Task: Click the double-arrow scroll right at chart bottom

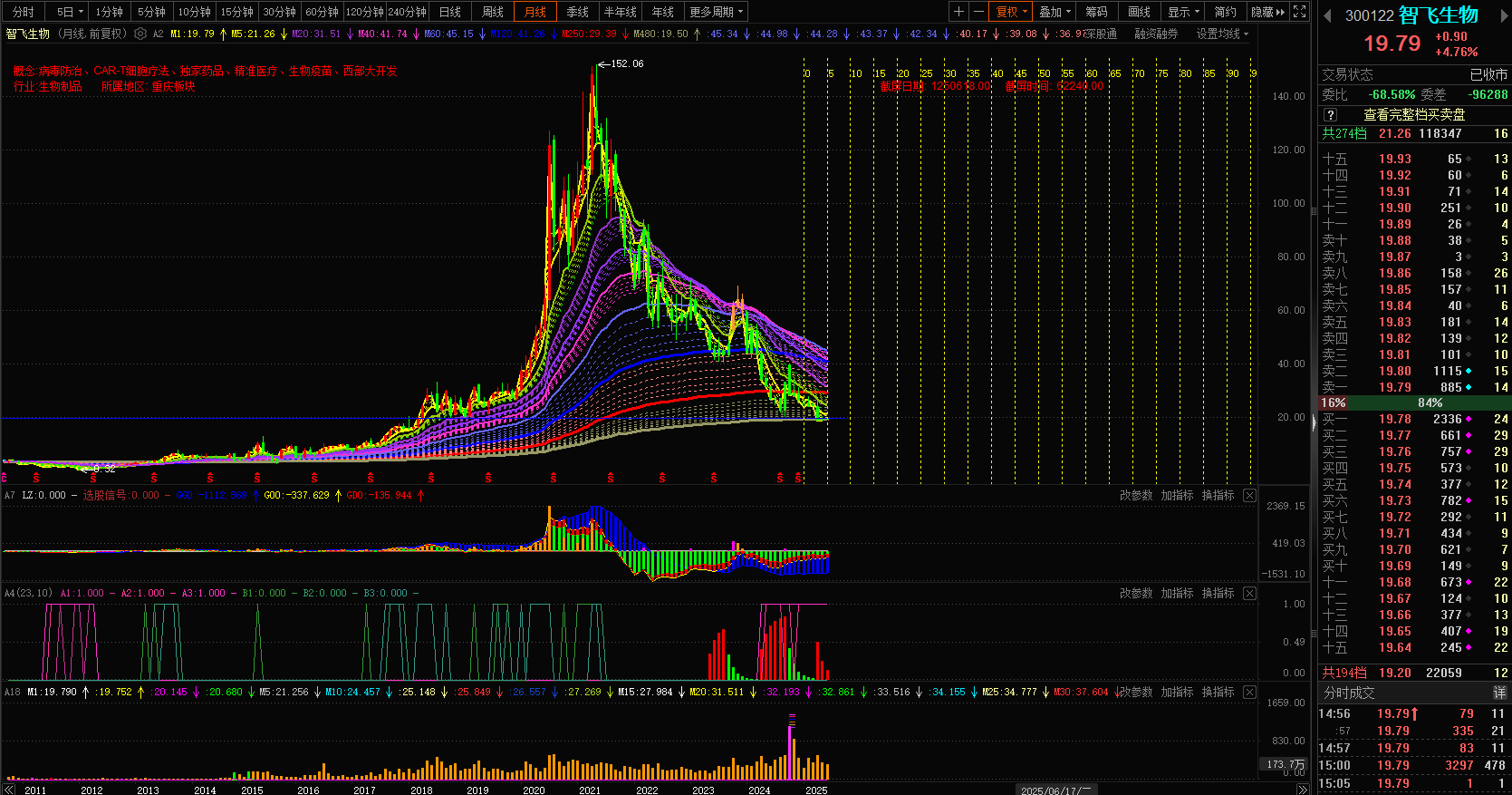Action: (1302, 790)
